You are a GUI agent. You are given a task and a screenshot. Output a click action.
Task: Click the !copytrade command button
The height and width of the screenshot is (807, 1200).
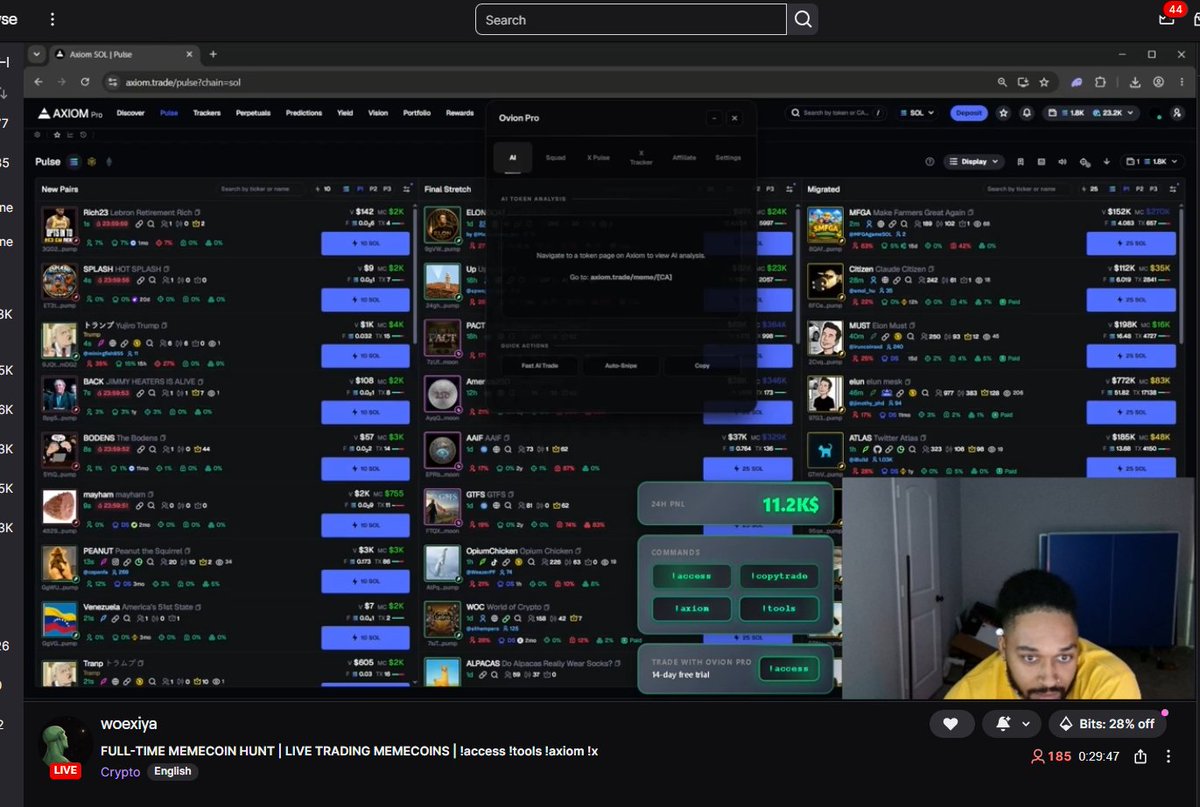tap(780, 576)
